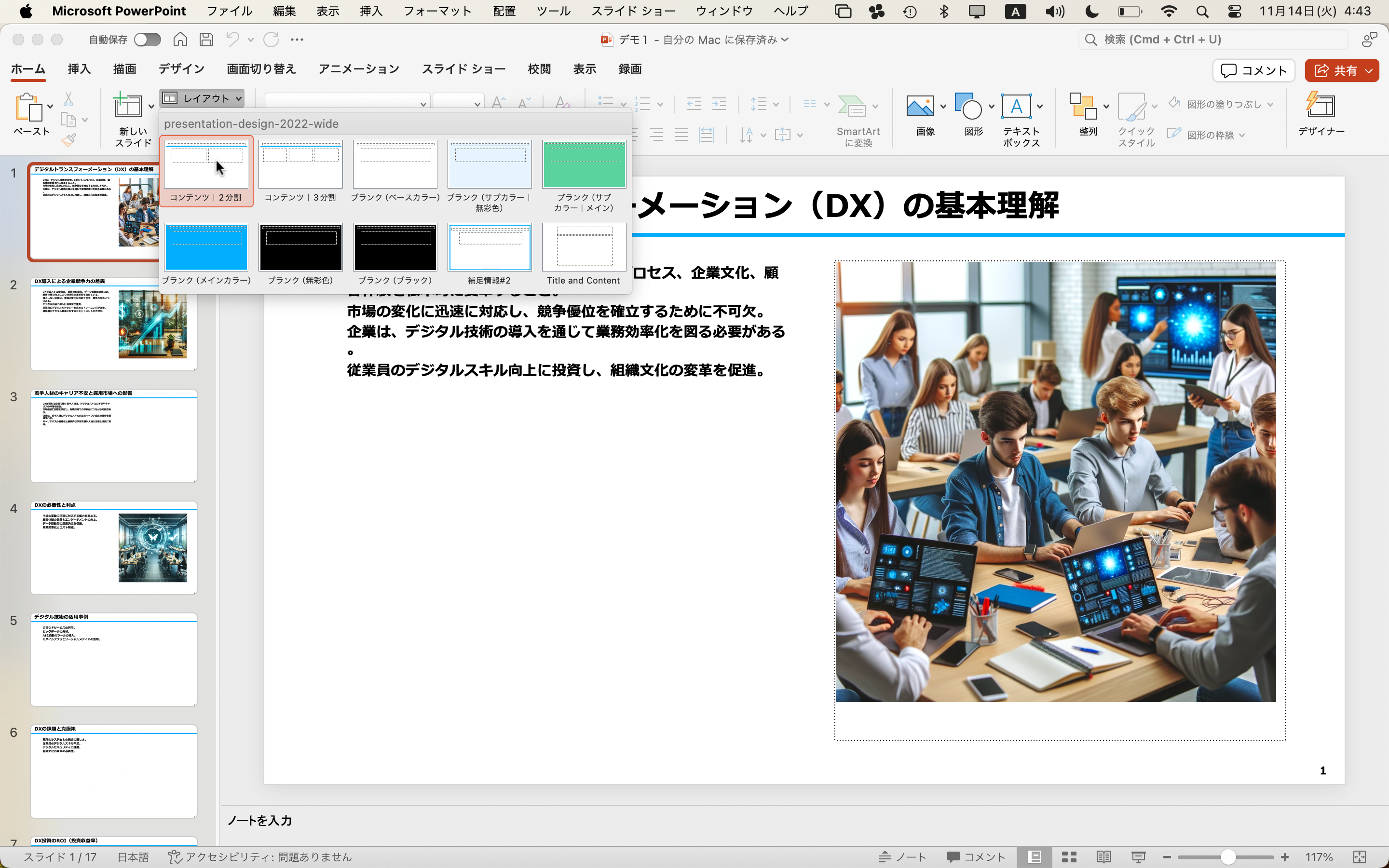This screenshot has height=868, width=1389.
Task: Click the Comments button
Action: [1253, 70]
